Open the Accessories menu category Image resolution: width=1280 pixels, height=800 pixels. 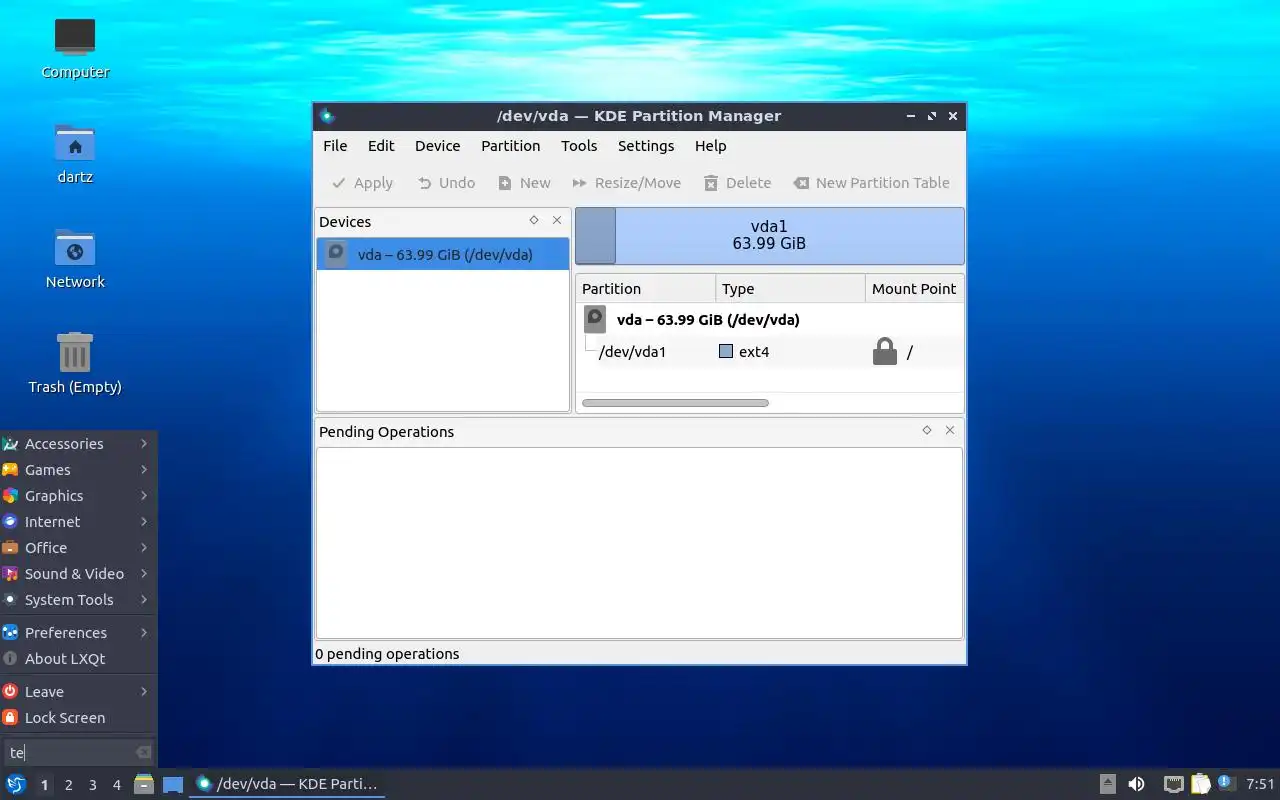(78, 444)
